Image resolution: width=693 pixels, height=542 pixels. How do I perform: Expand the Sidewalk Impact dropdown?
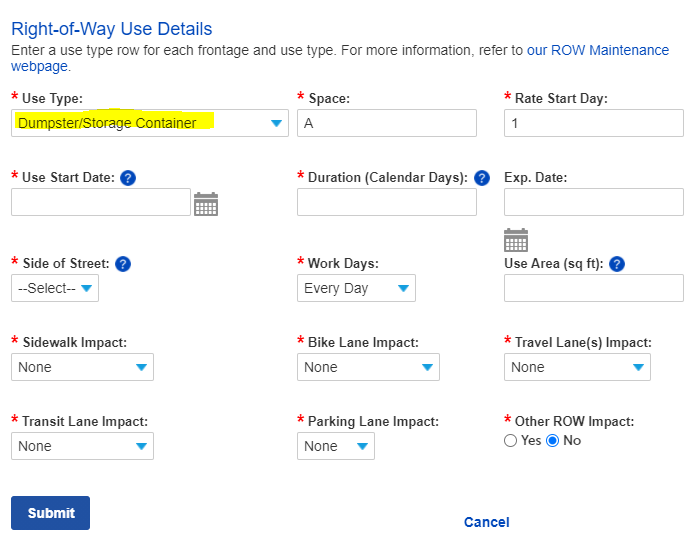click(82, 367)
